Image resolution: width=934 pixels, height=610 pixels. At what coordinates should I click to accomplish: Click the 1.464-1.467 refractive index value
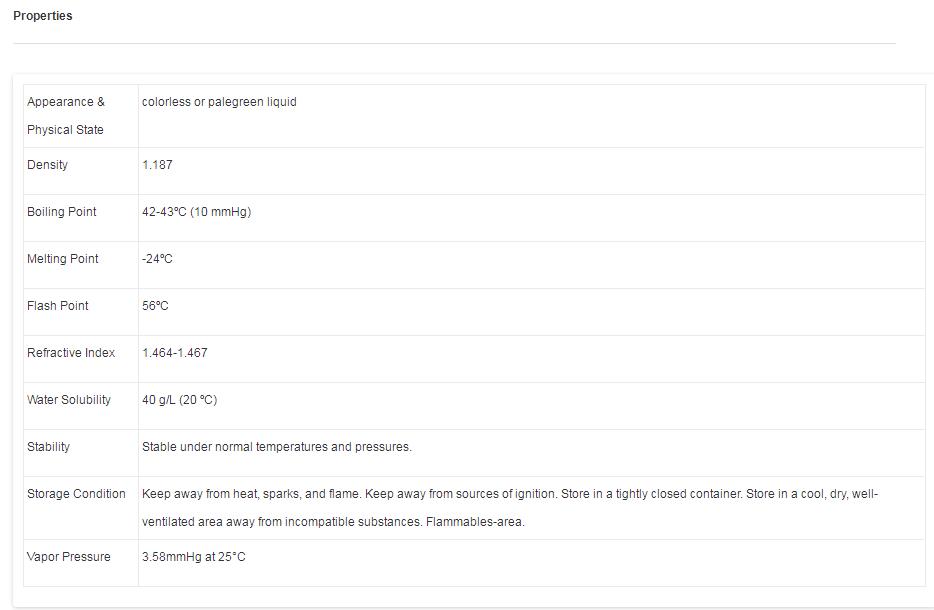click(x=175, y=353)
